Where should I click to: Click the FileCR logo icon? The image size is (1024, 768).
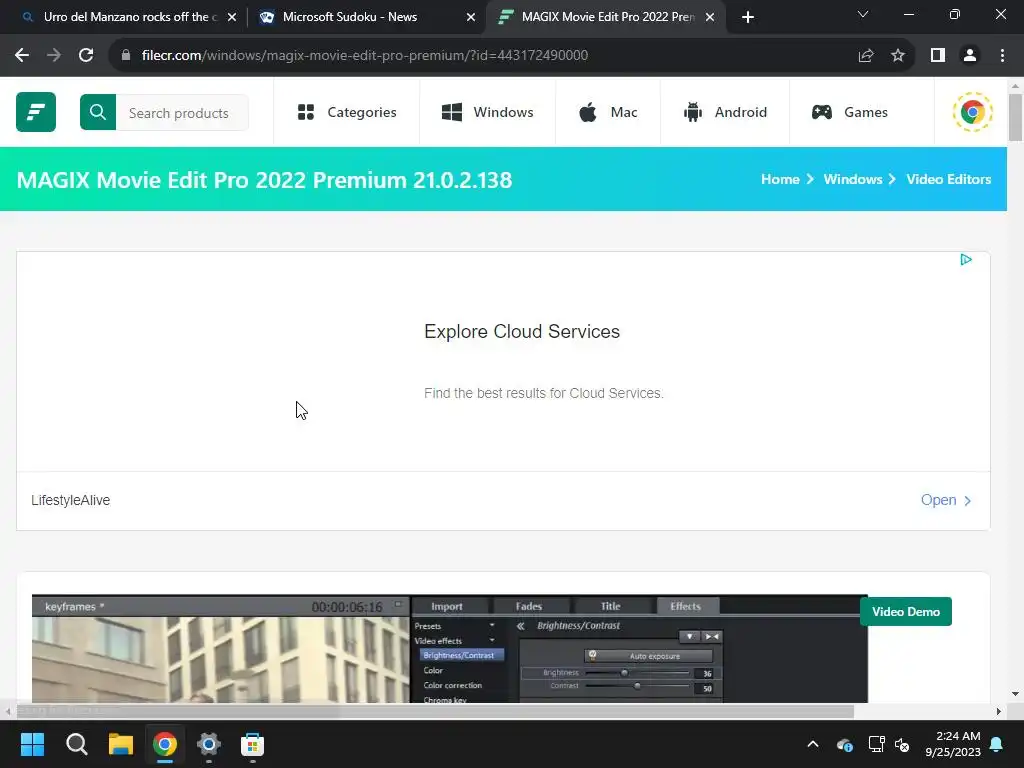[x=36, y=112]
